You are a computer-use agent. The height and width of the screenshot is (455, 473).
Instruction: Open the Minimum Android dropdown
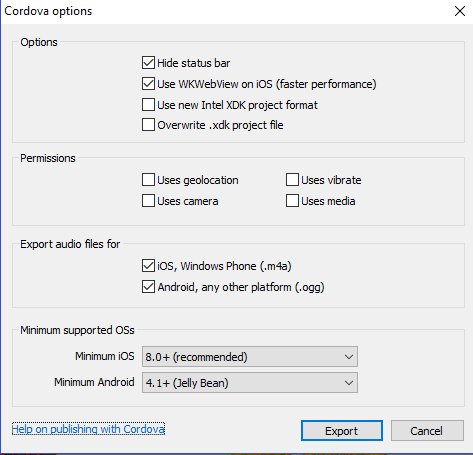(250, 383)
